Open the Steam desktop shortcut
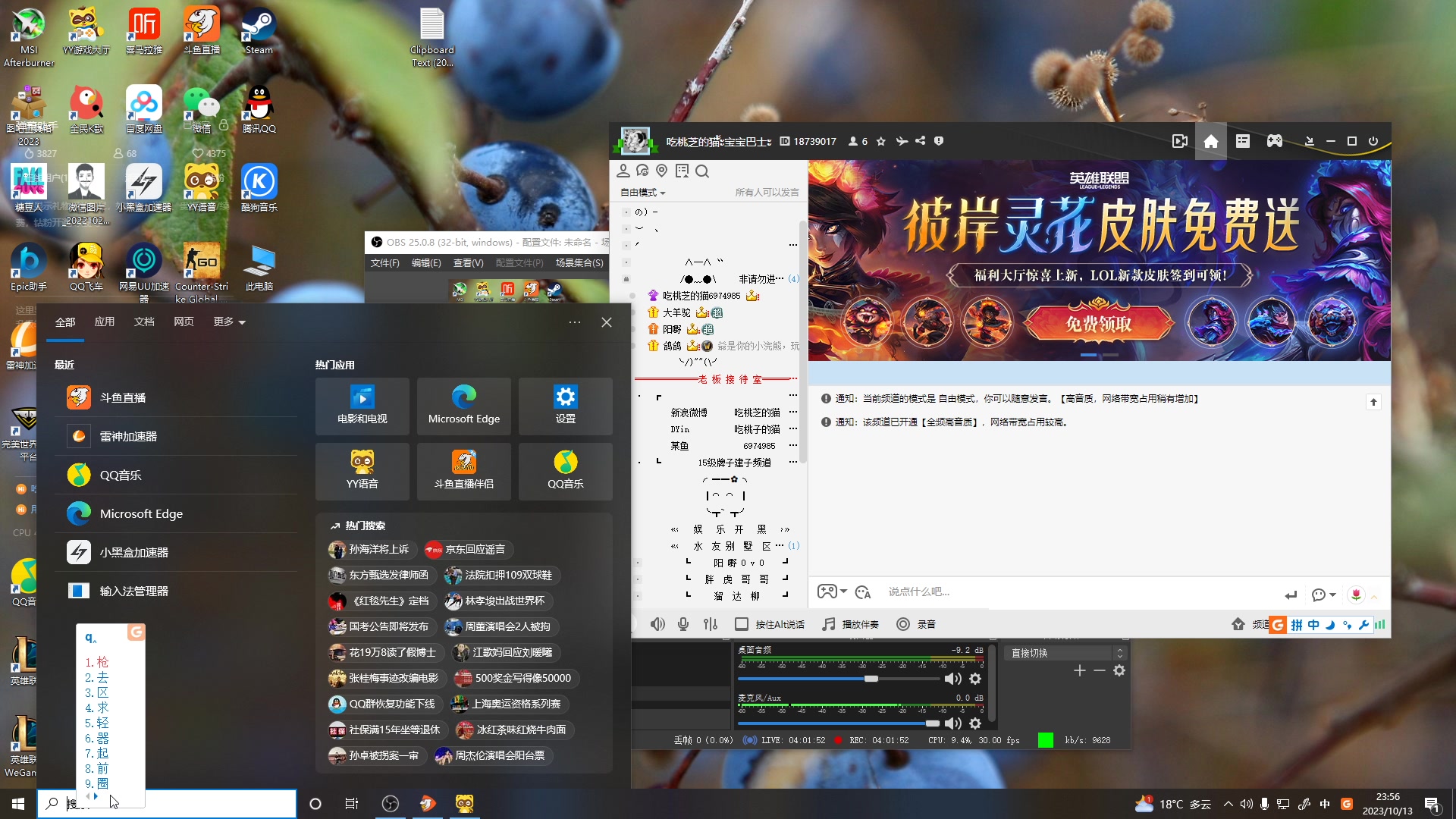The image size is (1456, 819). [x=259, y=31]
